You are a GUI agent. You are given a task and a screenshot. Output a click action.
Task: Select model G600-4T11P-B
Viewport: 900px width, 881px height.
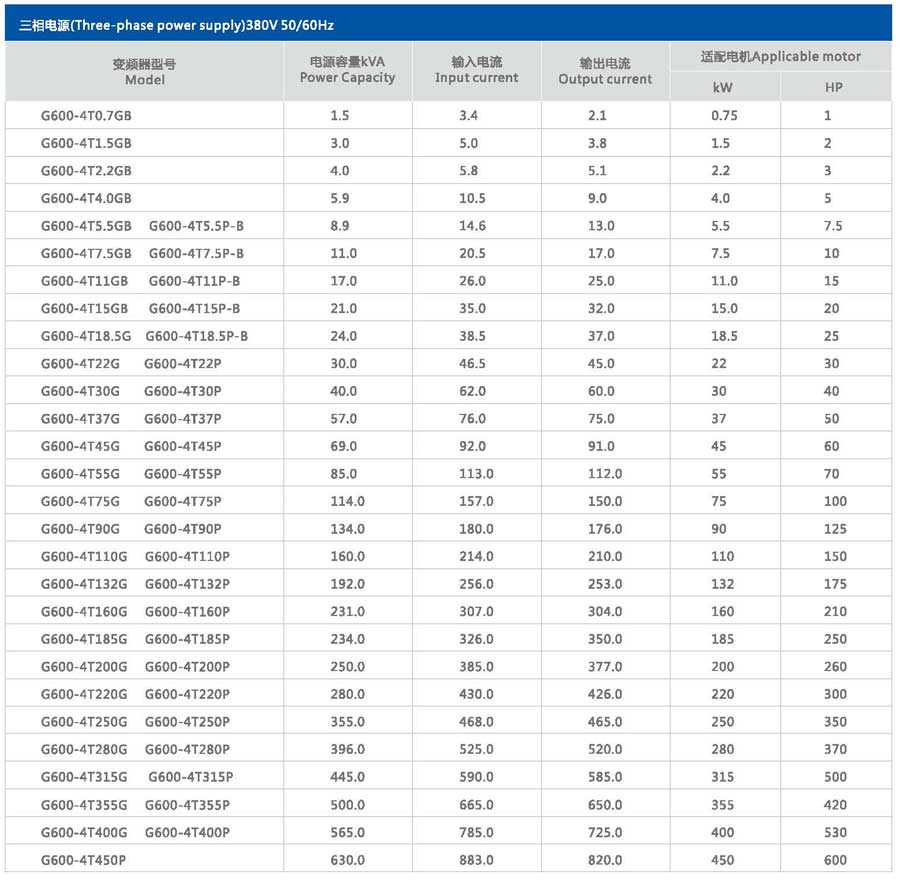(195, 281)
